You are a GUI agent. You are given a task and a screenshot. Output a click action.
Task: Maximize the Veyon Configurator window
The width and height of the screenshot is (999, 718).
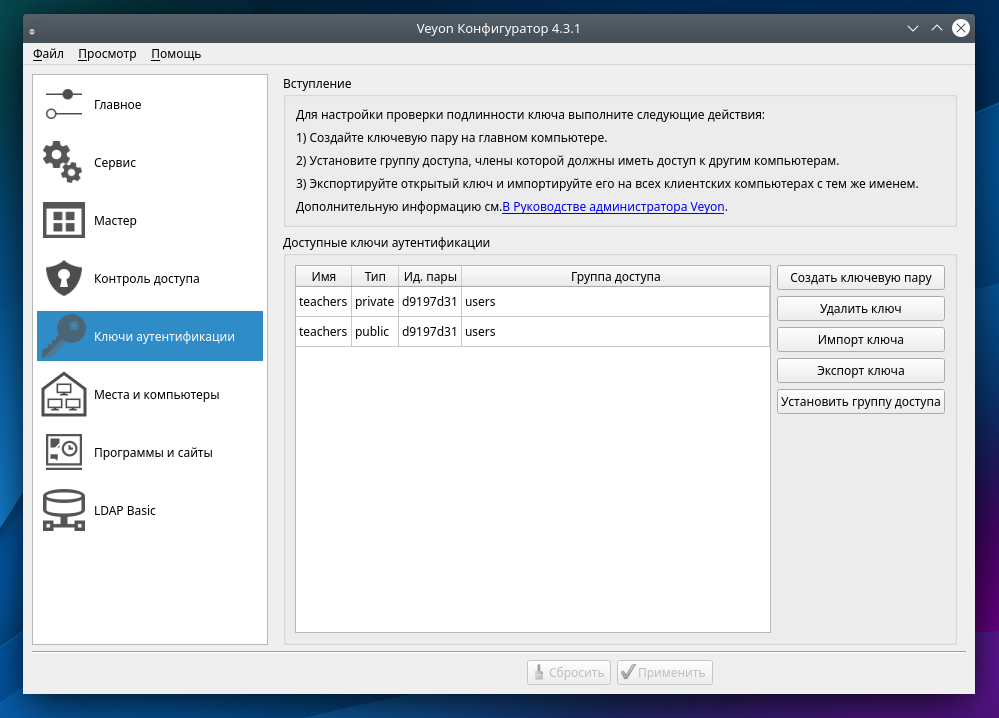tap(937, 28)
